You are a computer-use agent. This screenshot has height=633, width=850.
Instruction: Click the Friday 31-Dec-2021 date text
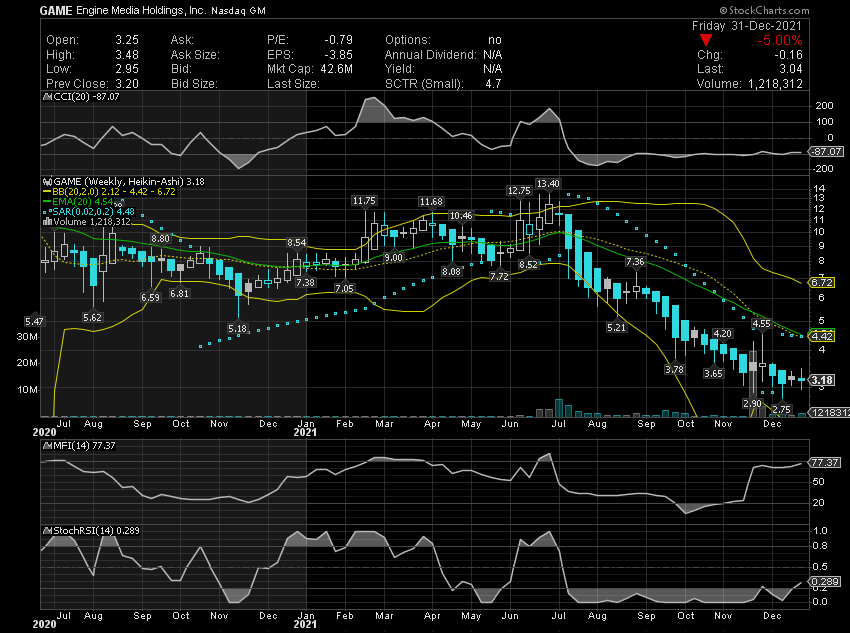(747, 26)
